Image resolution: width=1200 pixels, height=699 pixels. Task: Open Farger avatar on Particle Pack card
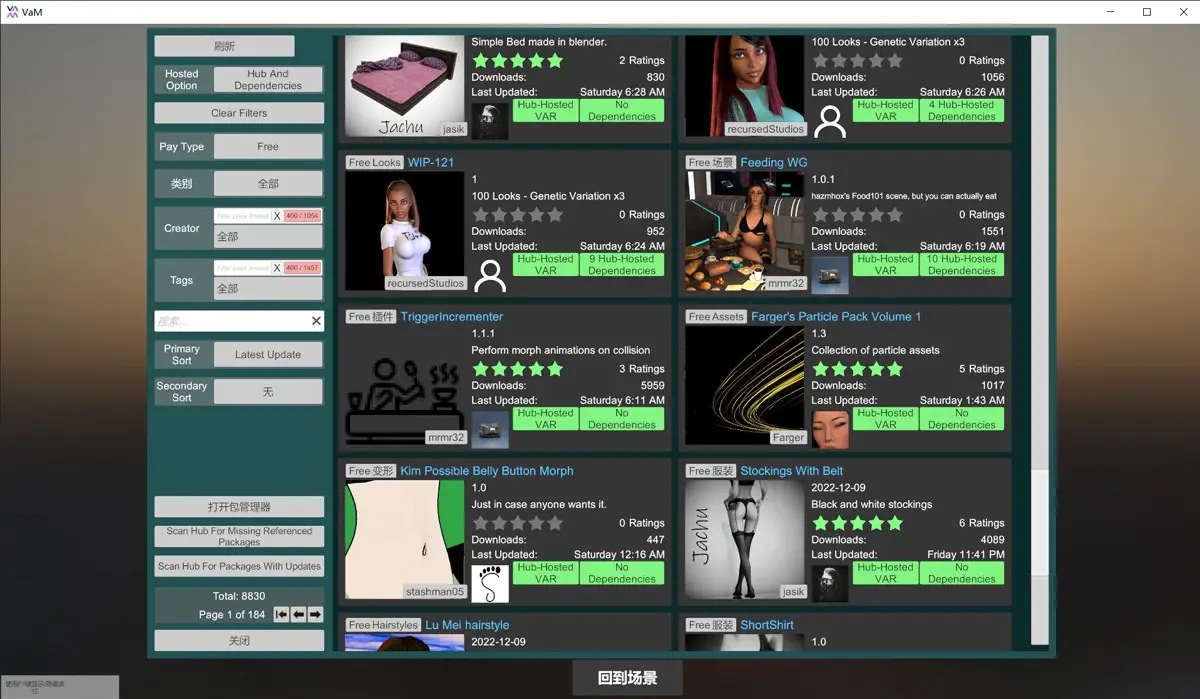(830, 429)
